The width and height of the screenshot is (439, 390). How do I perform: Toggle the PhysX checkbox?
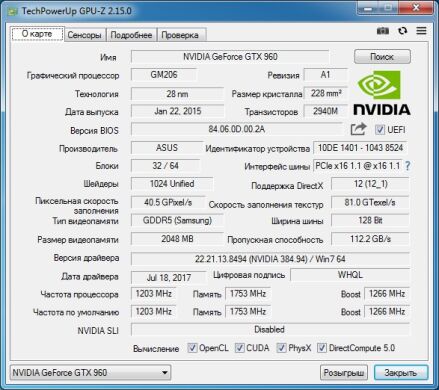coord(281,348)
